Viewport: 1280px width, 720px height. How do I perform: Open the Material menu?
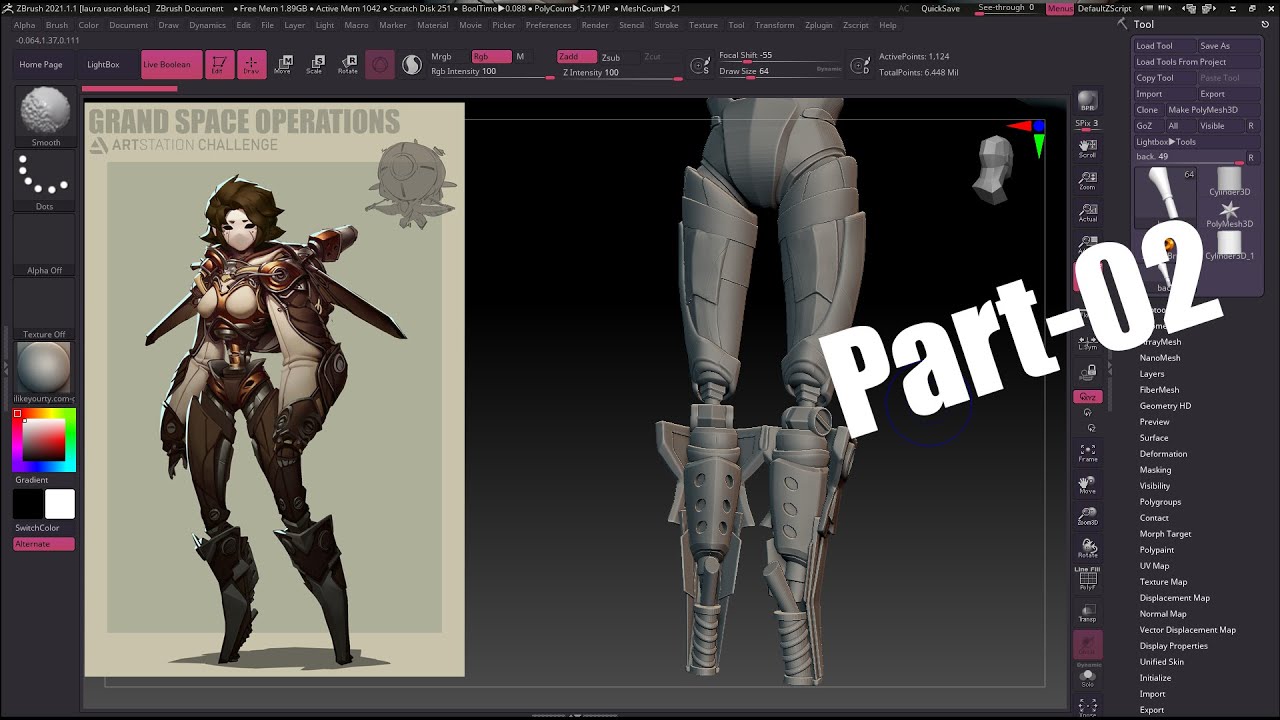(432, 25)
